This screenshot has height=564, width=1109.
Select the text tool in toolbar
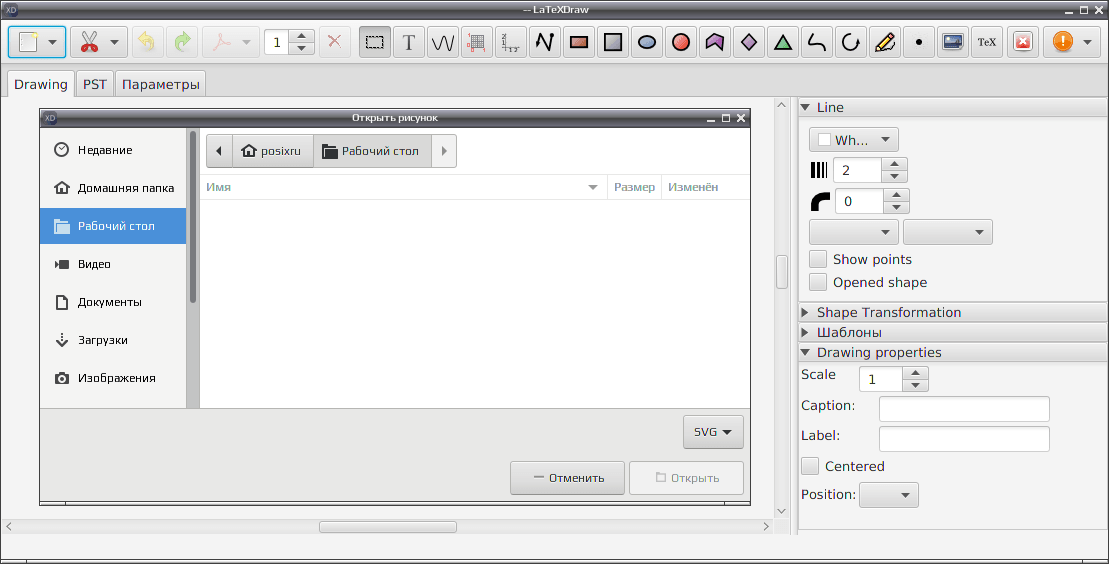coord(409,42)
